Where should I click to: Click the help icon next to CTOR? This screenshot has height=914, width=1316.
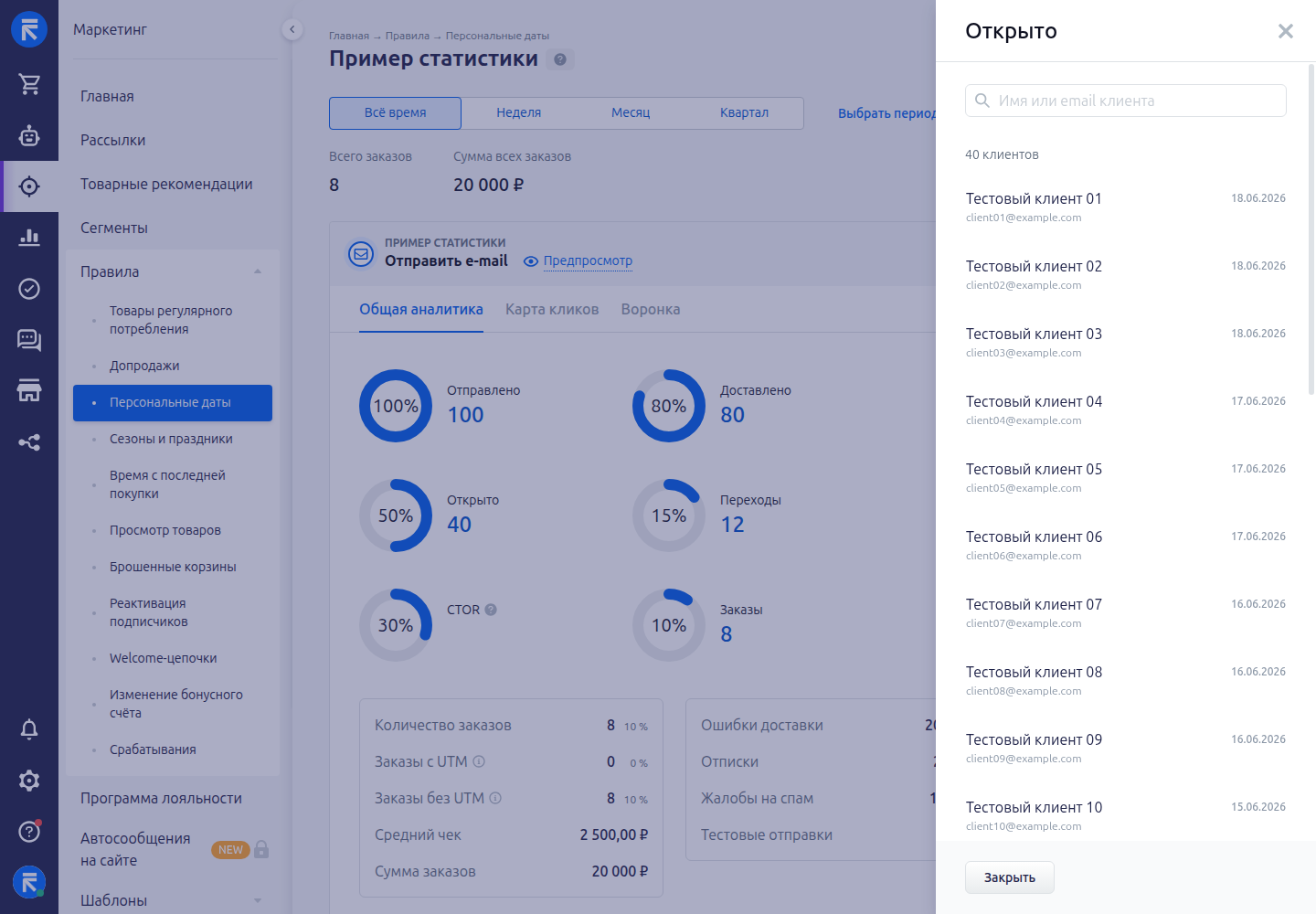[x=491, y=610]
